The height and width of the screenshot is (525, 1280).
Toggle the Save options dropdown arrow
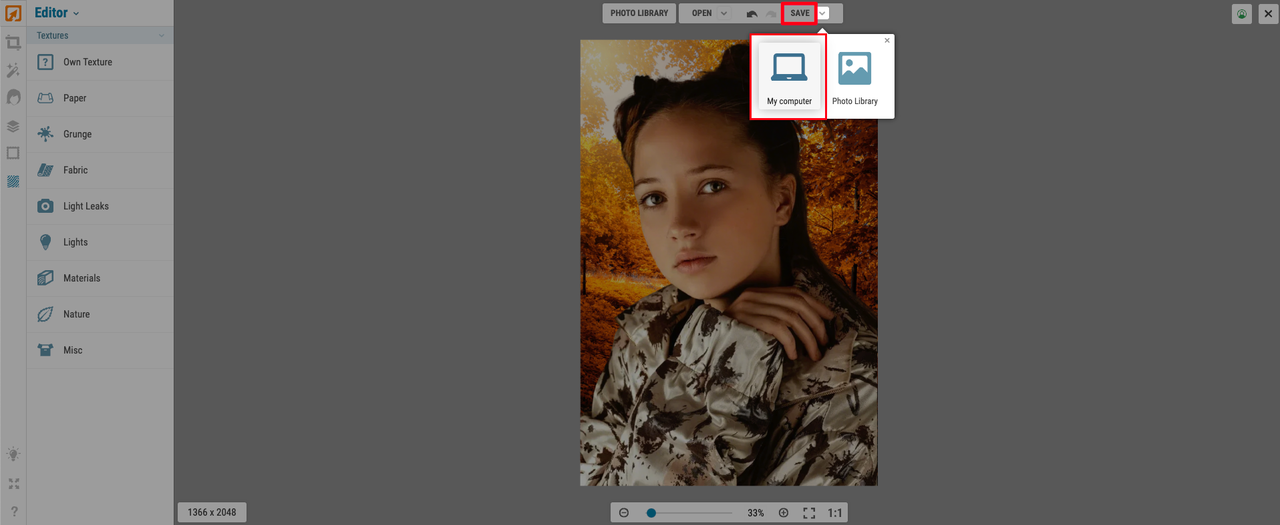(x=823, y=13)
